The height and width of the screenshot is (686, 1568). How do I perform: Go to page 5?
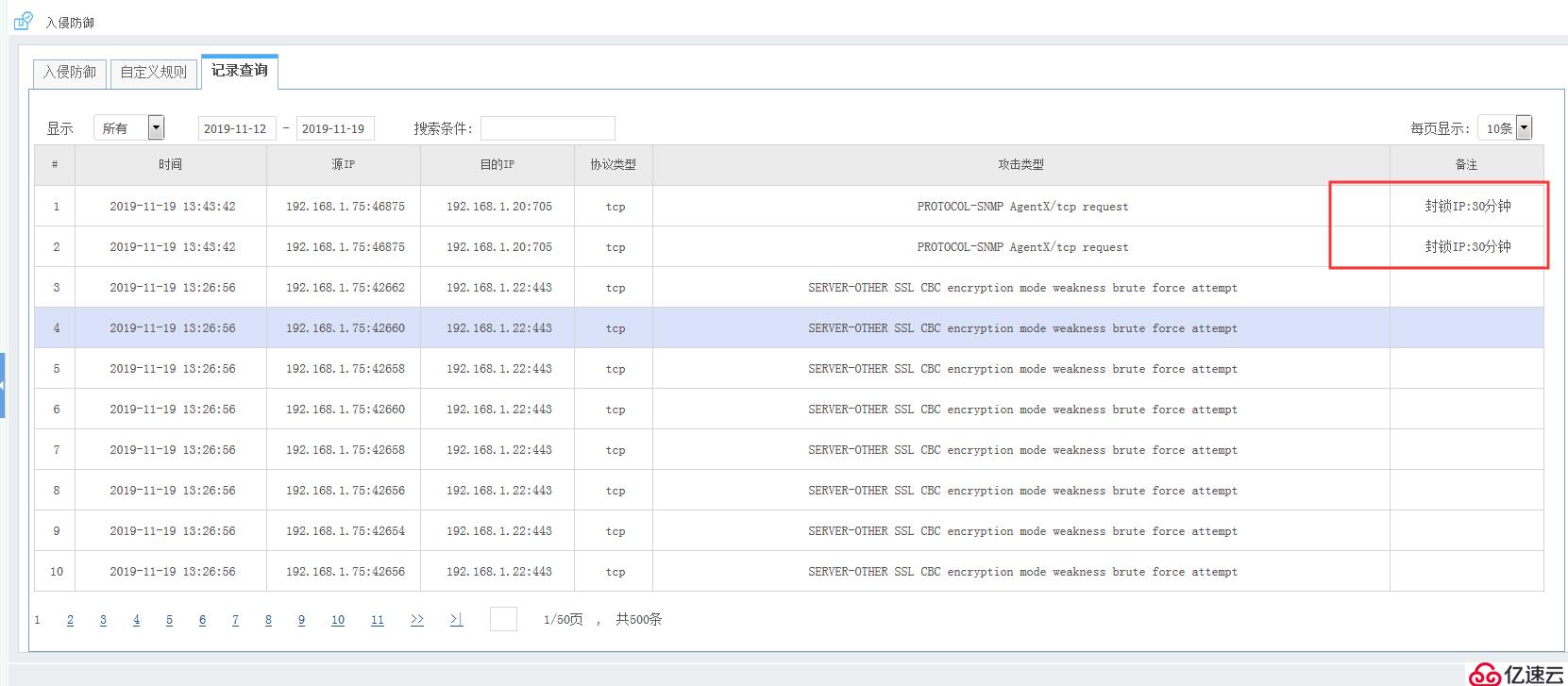169,620
